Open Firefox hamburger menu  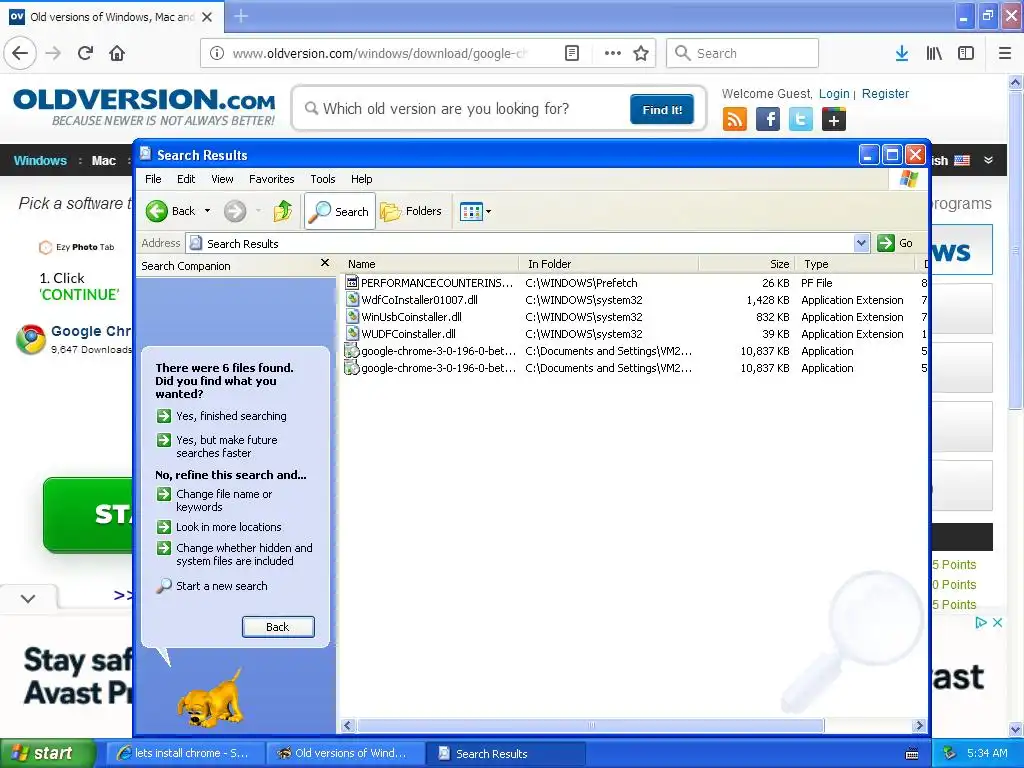tap(1004, 53)
